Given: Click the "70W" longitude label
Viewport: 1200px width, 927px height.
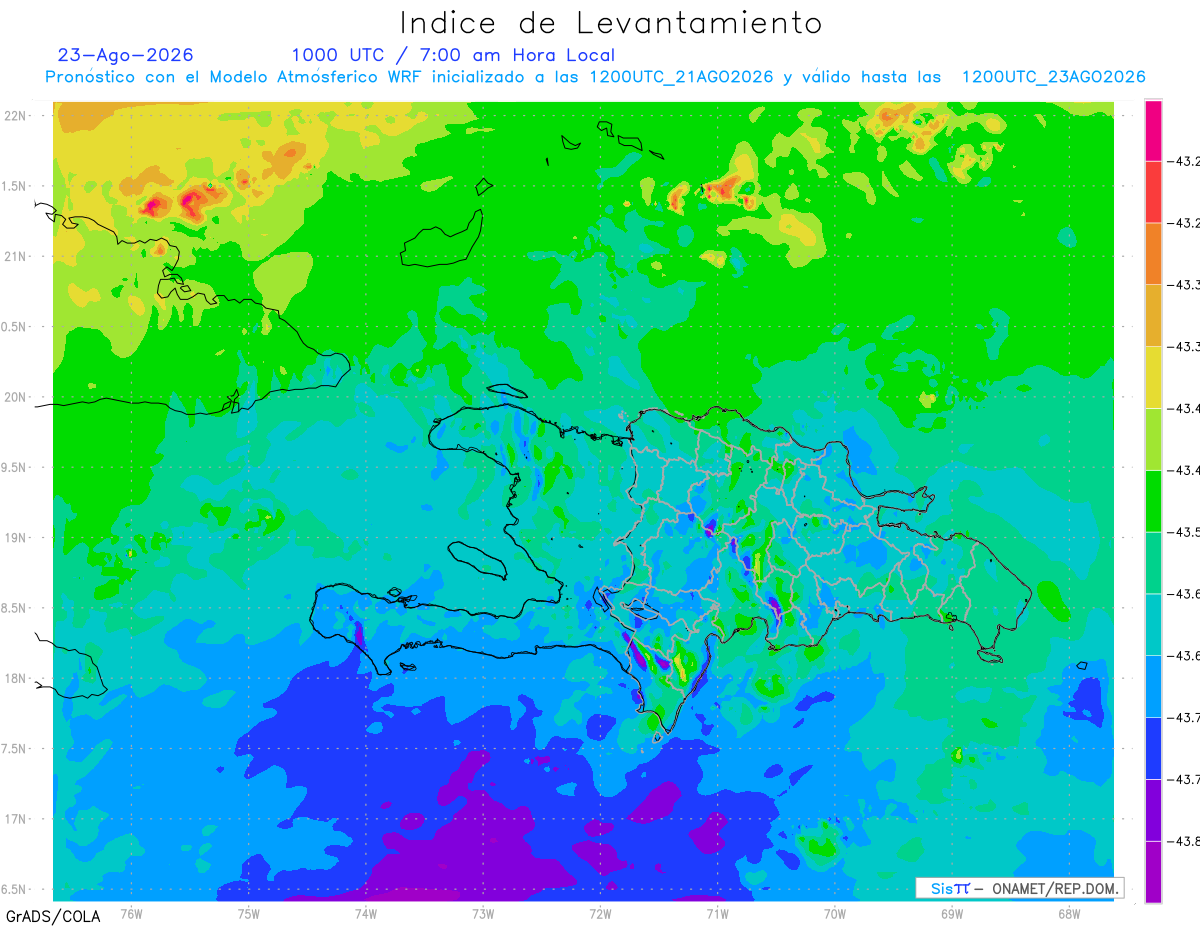Looking at the screenshot, I should (835, 913).
